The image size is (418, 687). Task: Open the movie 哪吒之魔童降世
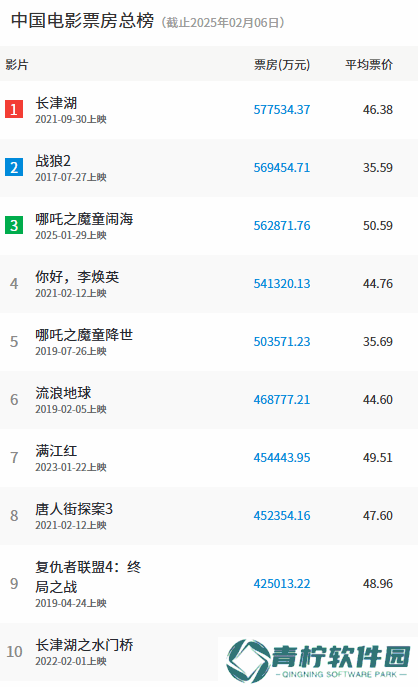pyautogui.click(x=84, y=335)
